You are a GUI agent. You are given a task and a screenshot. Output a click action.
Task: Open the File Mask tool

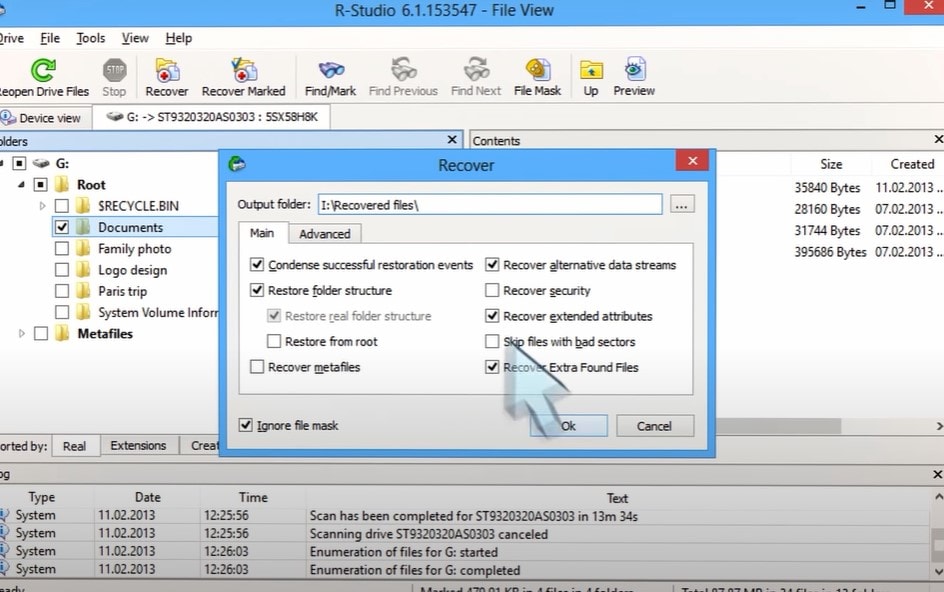pyautogui.click(x=538, y=69)
